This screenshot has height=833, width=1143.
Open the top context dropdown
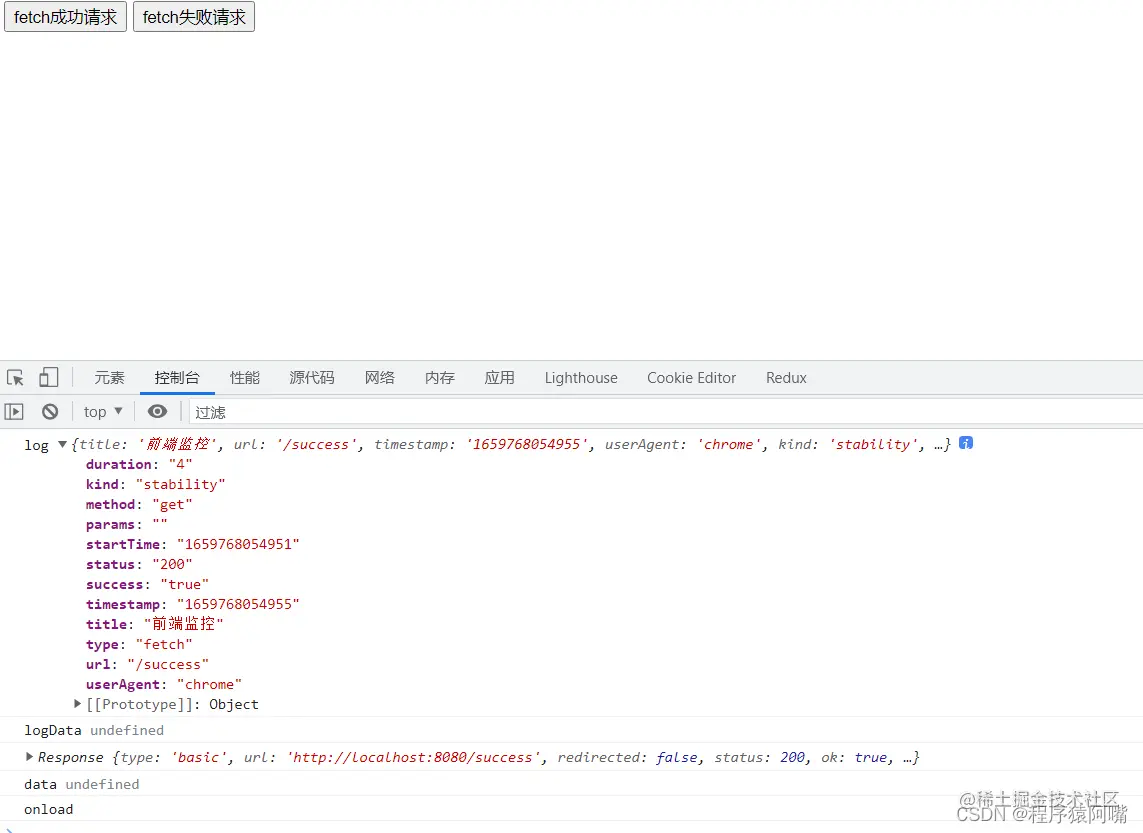tap(103, 412)
